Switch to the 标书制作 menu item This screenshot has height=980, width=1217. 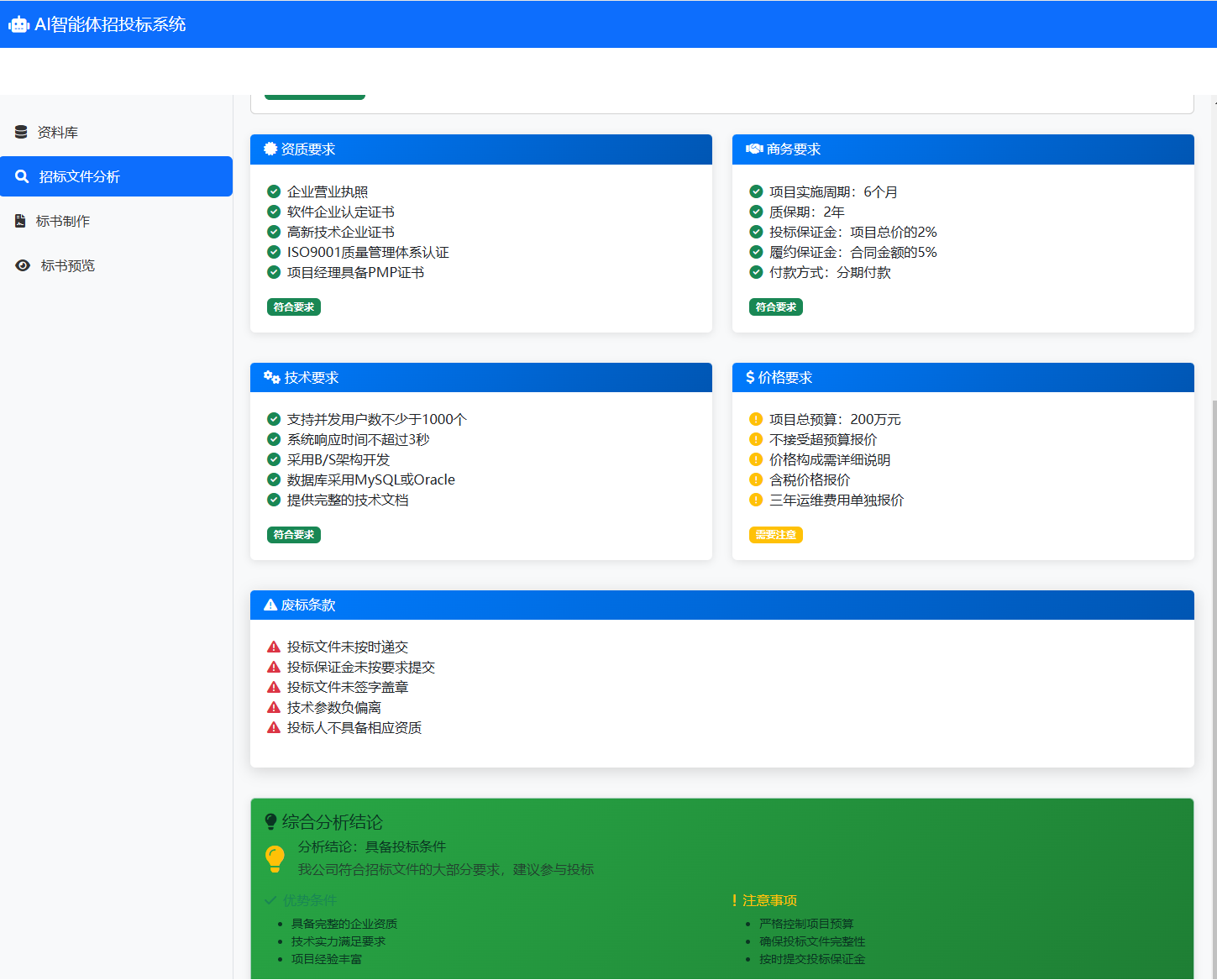[x=63, y=222]
